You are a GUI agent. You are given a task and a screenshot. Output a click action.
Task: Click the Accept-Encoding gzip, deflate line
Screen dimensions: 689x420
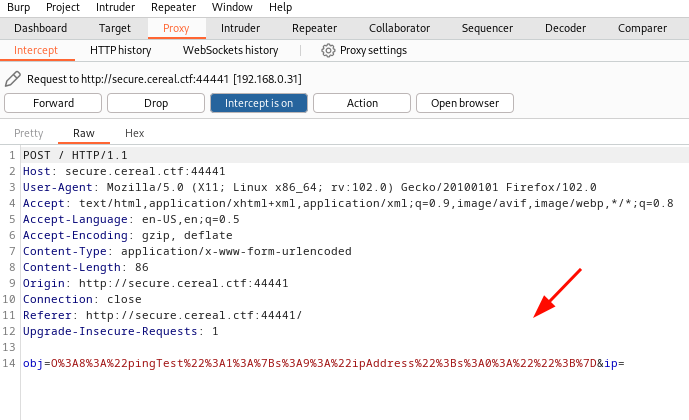[x=127, y=235]
